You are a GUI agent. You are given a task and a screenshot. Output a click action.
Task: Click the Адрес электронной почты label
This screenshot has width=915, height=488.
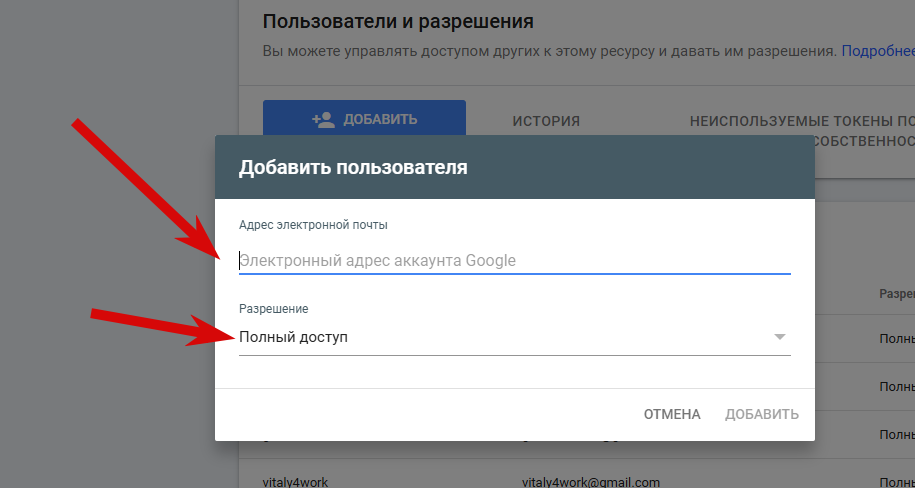313,225
